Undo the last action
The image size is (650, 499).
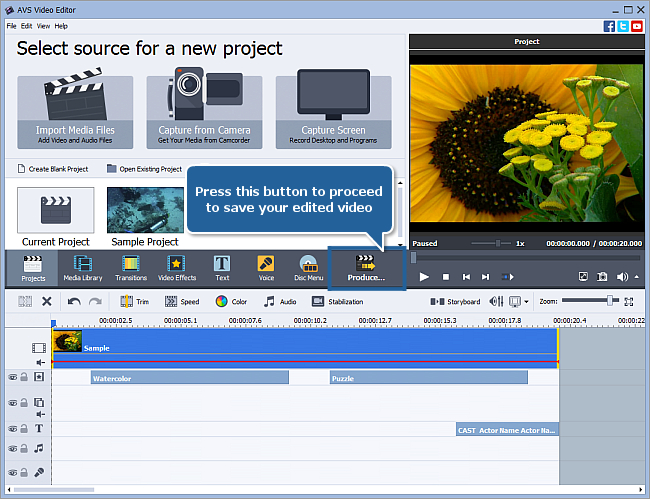[x=74, y=301]
